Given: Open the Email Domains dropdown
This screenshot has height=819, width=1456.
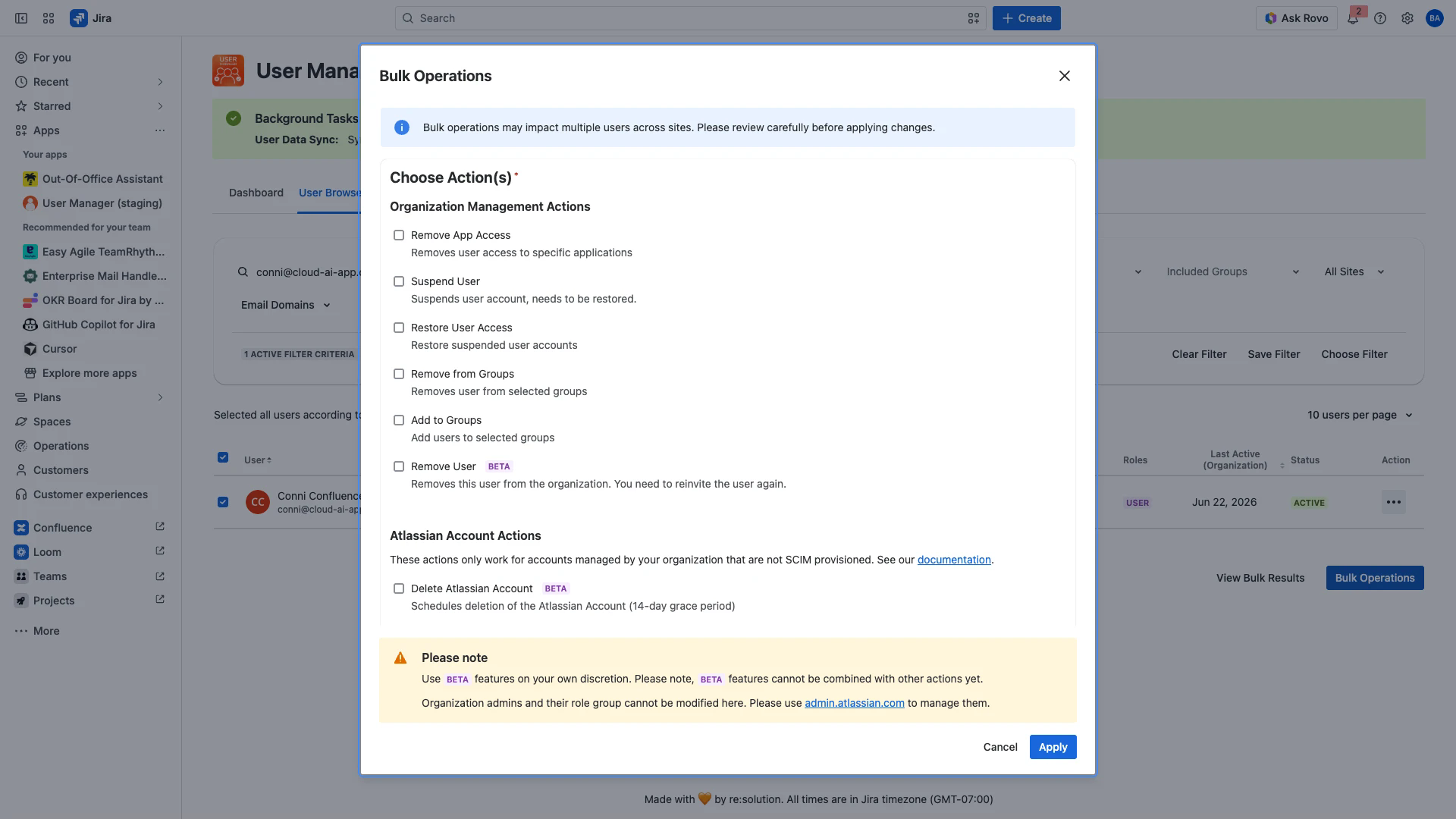Looking at the screenshot, I should click(287, 305).
